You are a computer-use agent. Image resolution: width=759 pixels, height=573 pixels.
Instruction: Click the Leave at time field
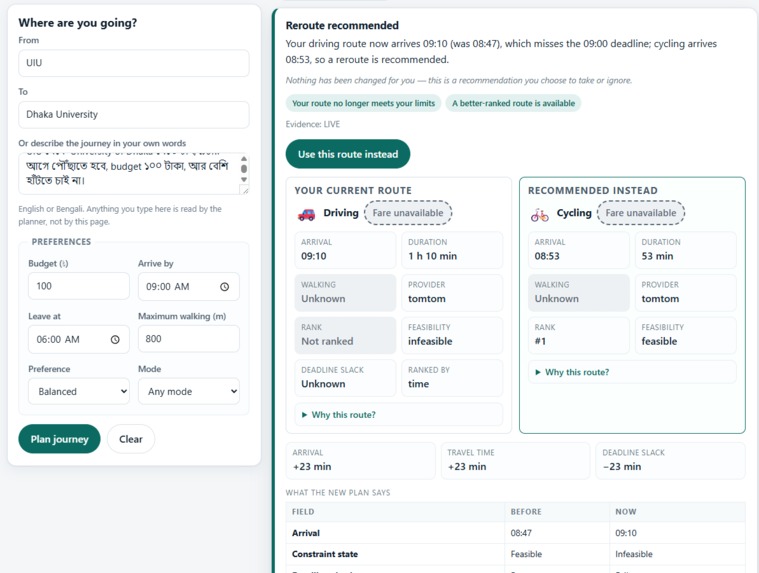pos(79,339)
